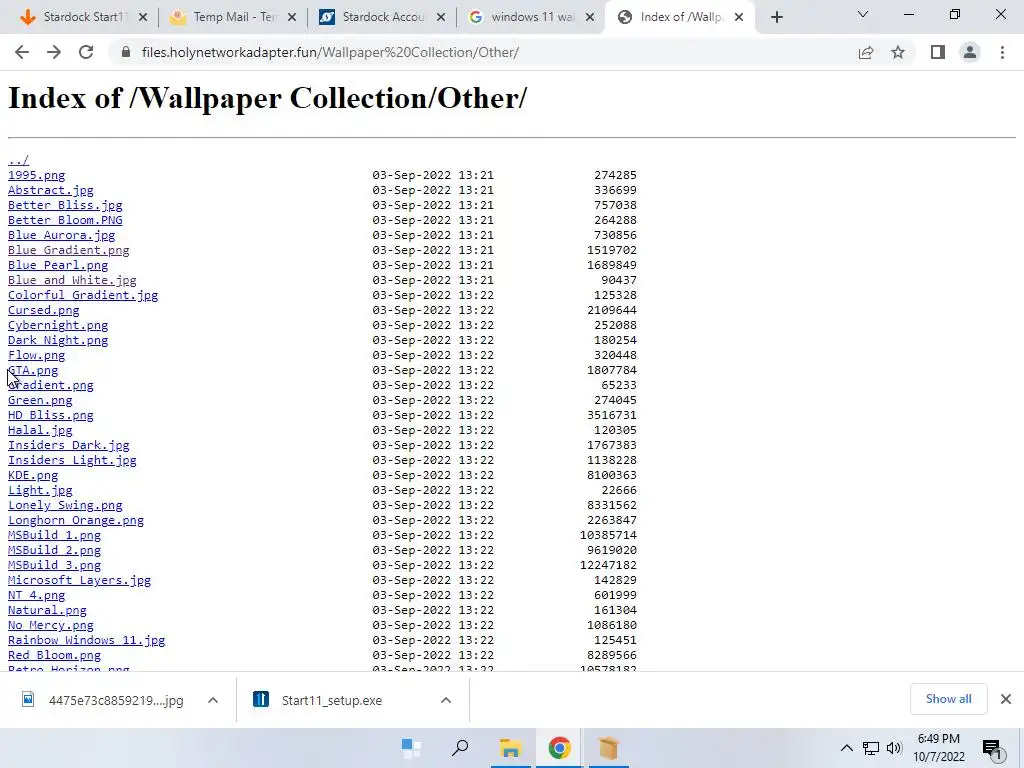Viewport: 1024px width, 768px height.
Task: Close the Stardock Start11 tab
Action: pos(143,18)
